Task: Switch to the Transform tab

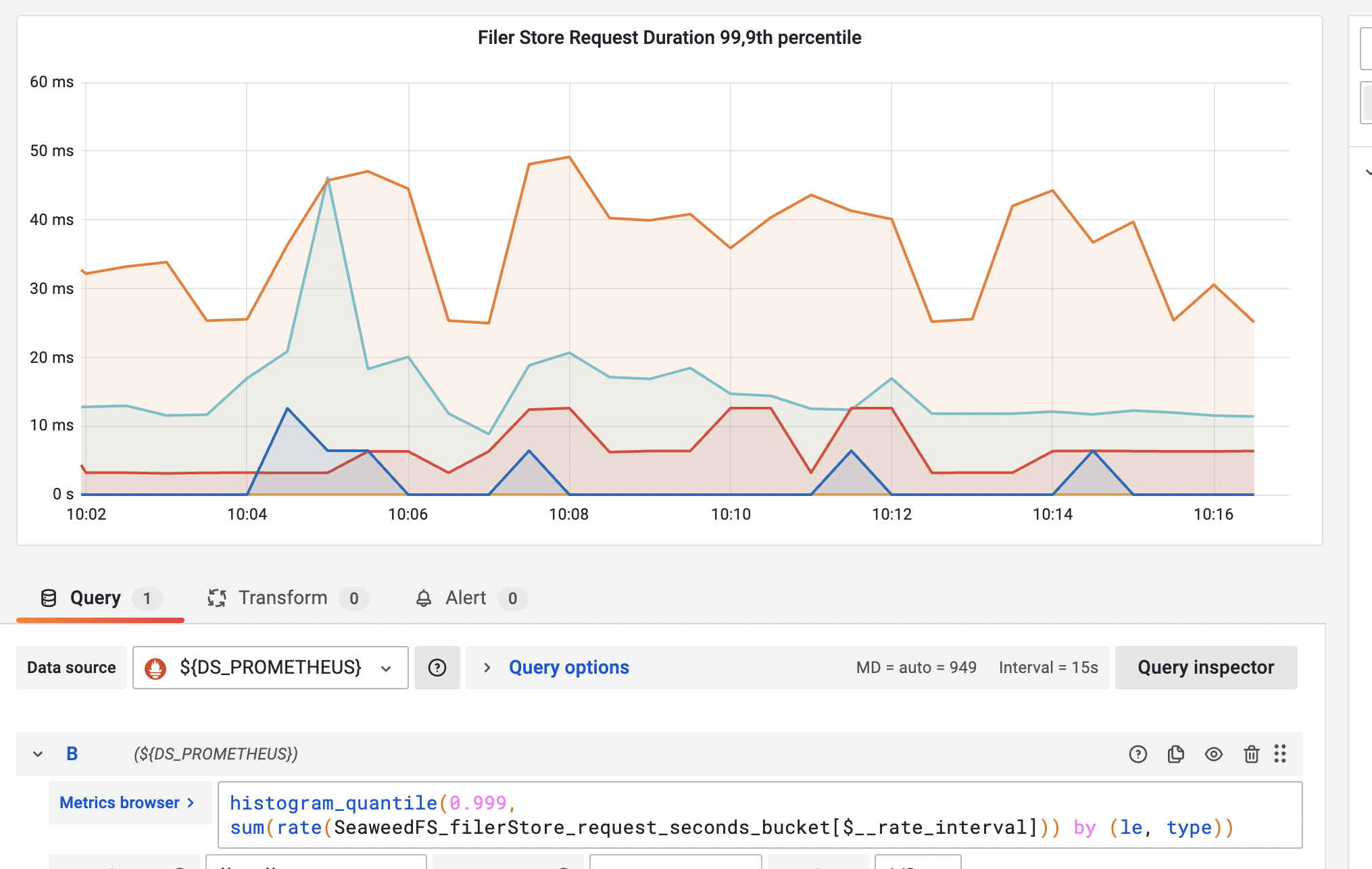Action: 283,598
